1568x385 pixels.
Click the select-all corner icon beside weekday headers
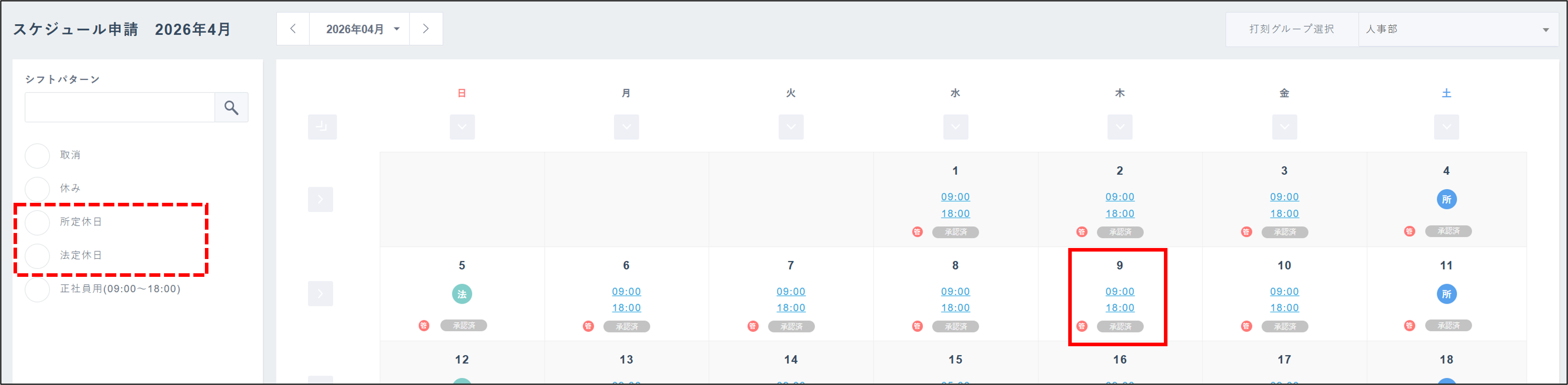322,127
